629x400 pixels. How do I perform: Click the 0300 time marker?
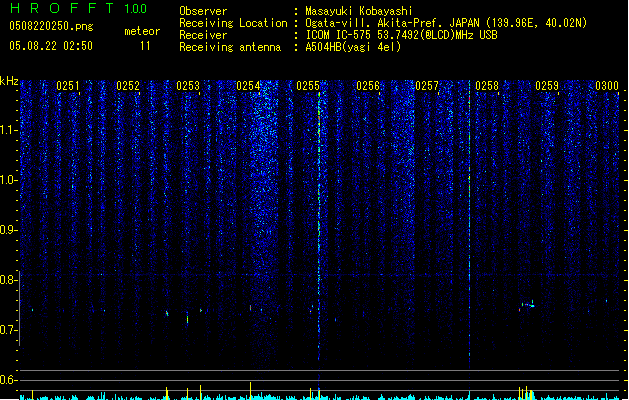[x=607, y=86]
